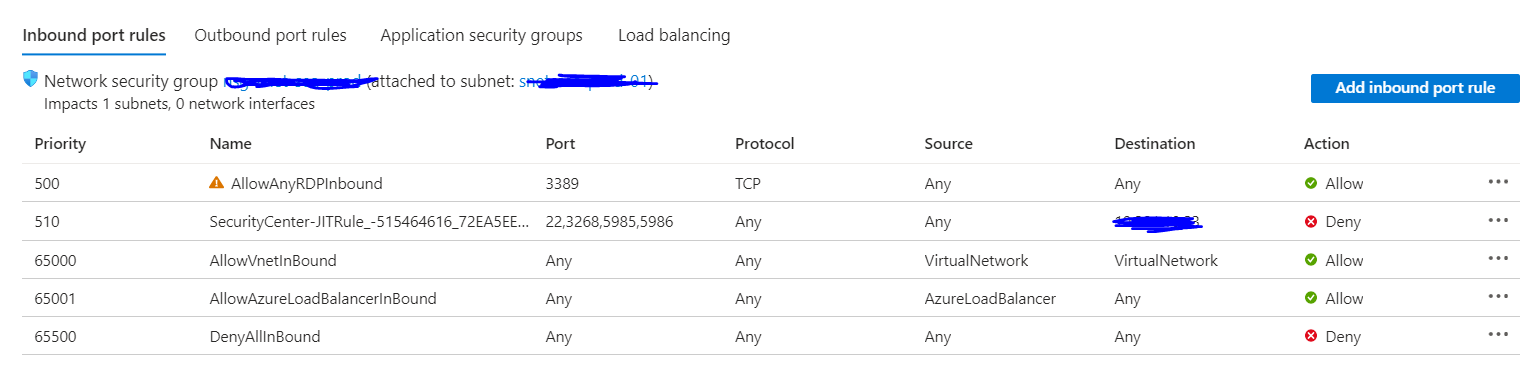Open the ellipsis menu for AllowAnyRDPInbound rule
This screenshot has width=1535, height=372.
point(1497,182)
